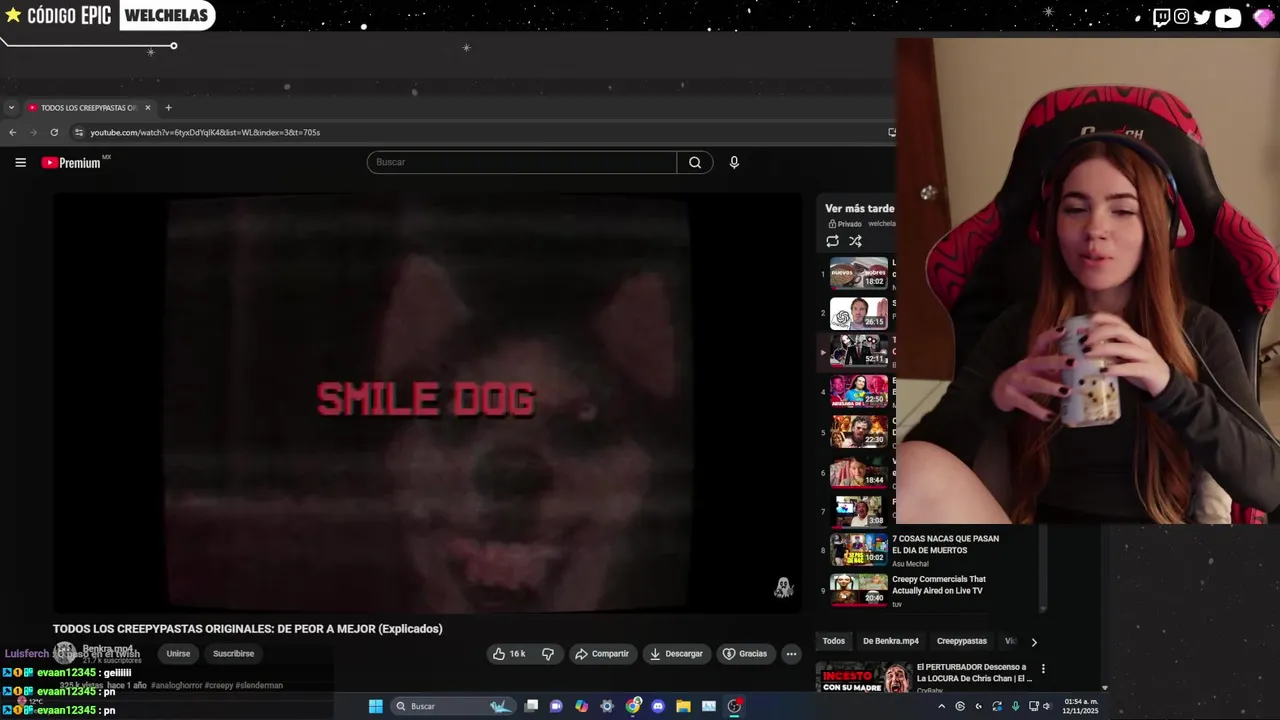
Task: Activate voice search microphone
Action: 734,162
